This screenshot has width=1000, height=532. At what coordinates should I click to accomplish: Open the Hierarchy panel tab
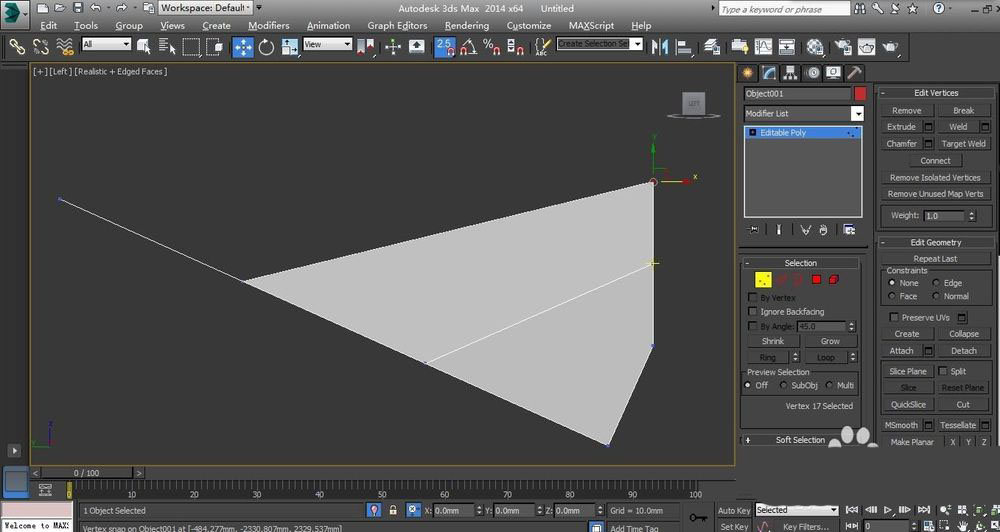(790, 73)
